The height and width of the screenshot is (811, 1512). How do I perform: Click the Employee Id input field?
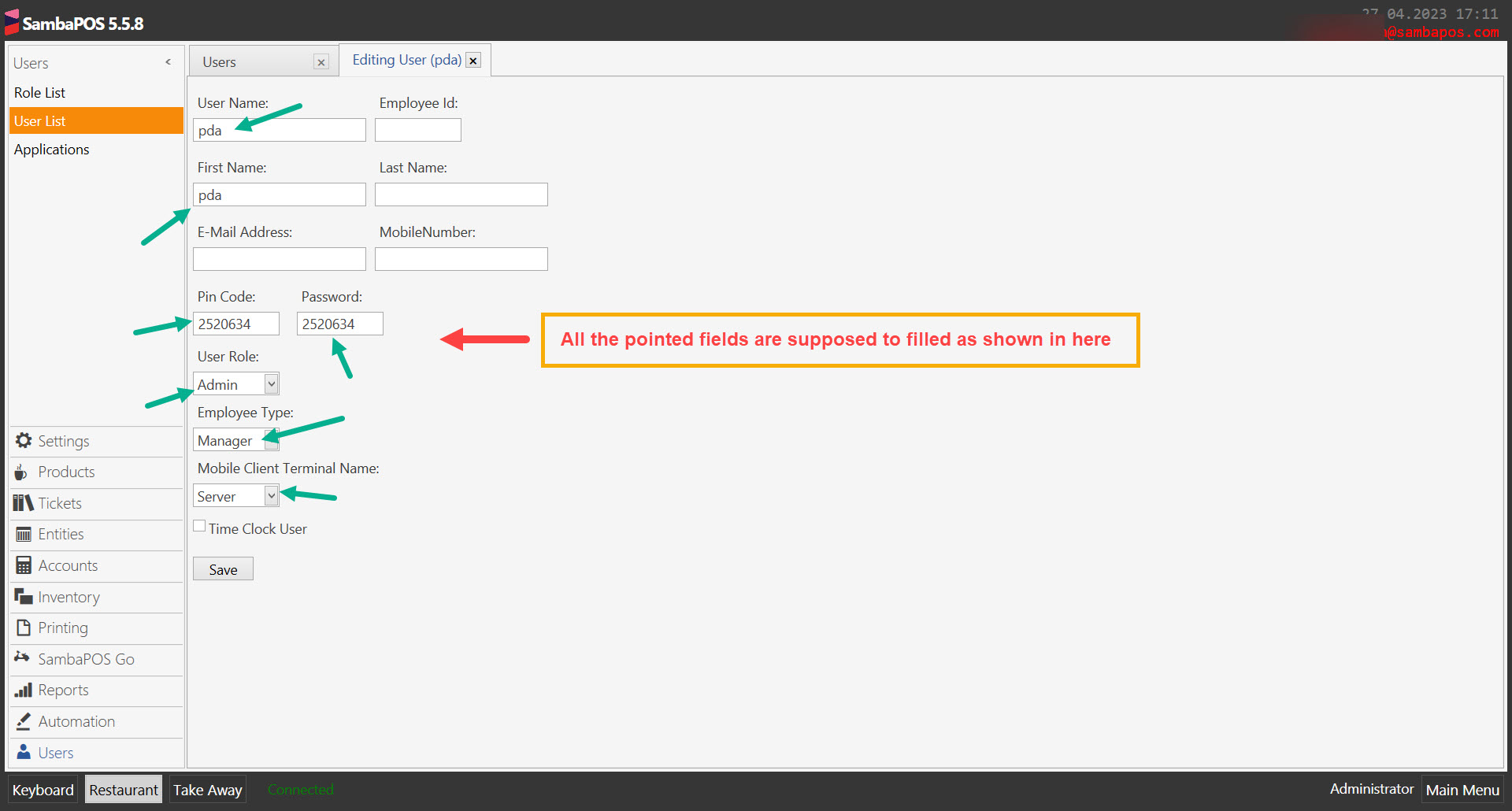point(417,129)
